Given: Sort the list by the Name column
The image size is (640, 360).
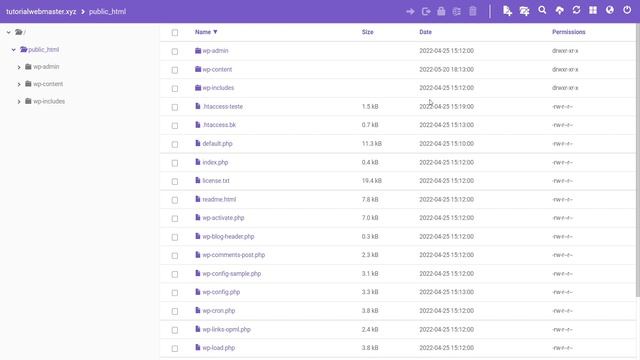Looking at the screenshot, I should [x=206, y=32].
